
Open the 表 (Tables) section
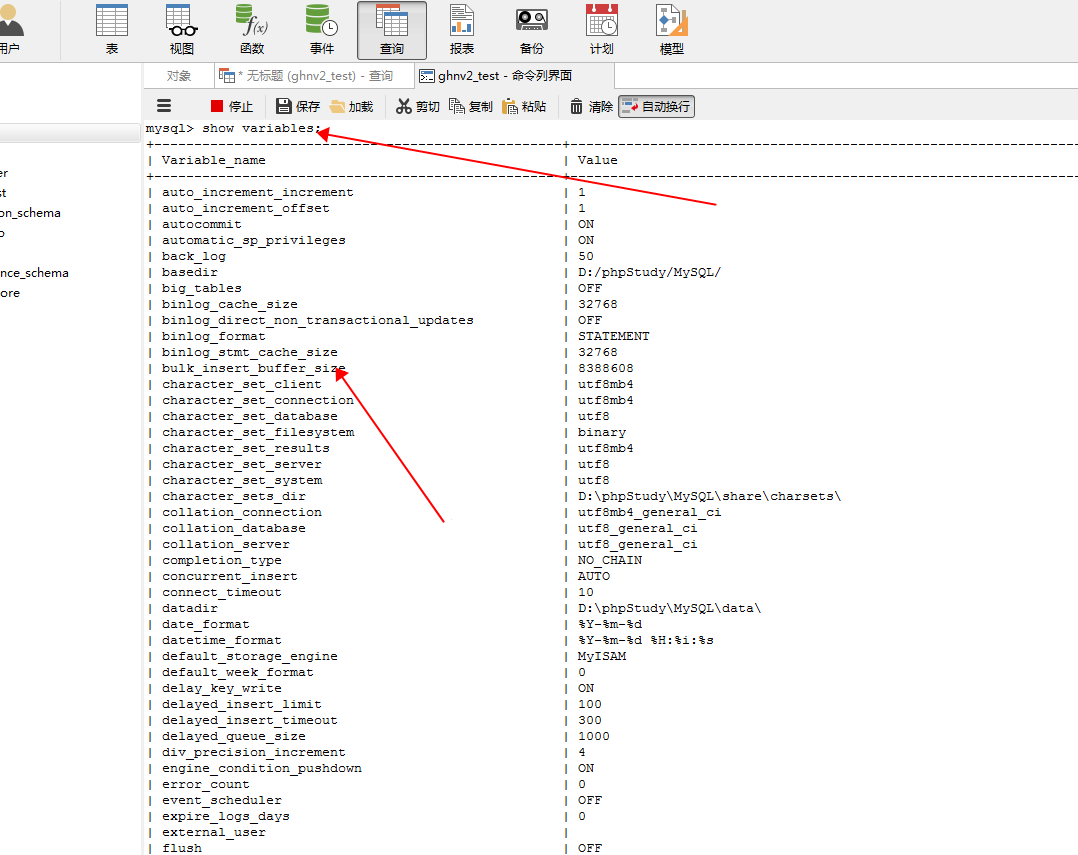[111, 29]
